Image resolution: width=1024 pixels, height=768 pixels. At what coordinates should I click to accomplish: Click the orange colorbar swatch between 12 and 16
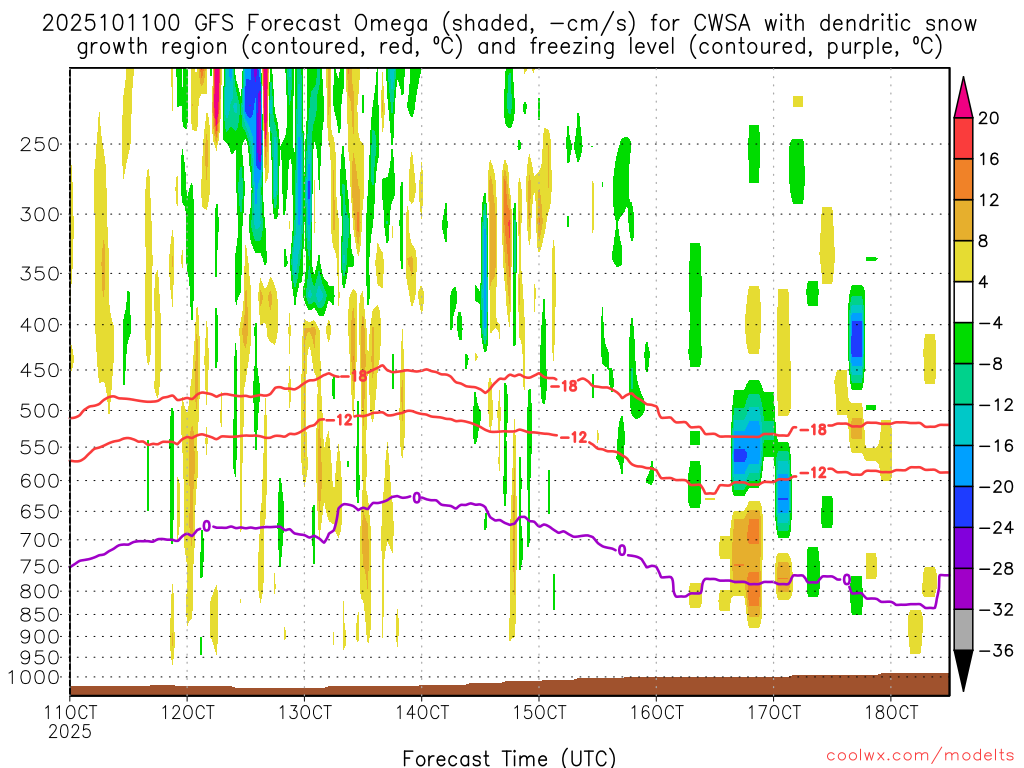pyautogui.click(x=963, y=180)
